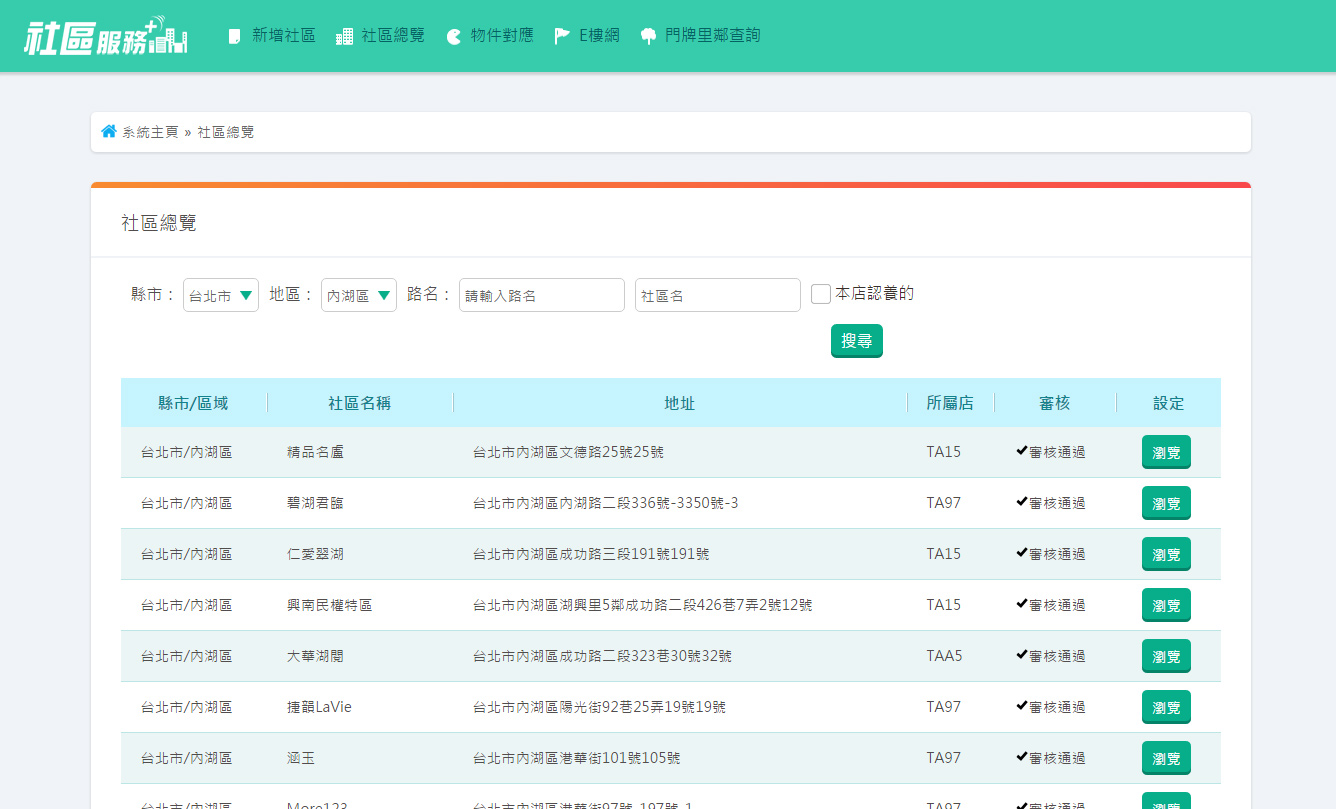The height and width of the screenshot is (809, 1336).
Task: Click the 精品名廬 community name
Action: coord(315,452)
